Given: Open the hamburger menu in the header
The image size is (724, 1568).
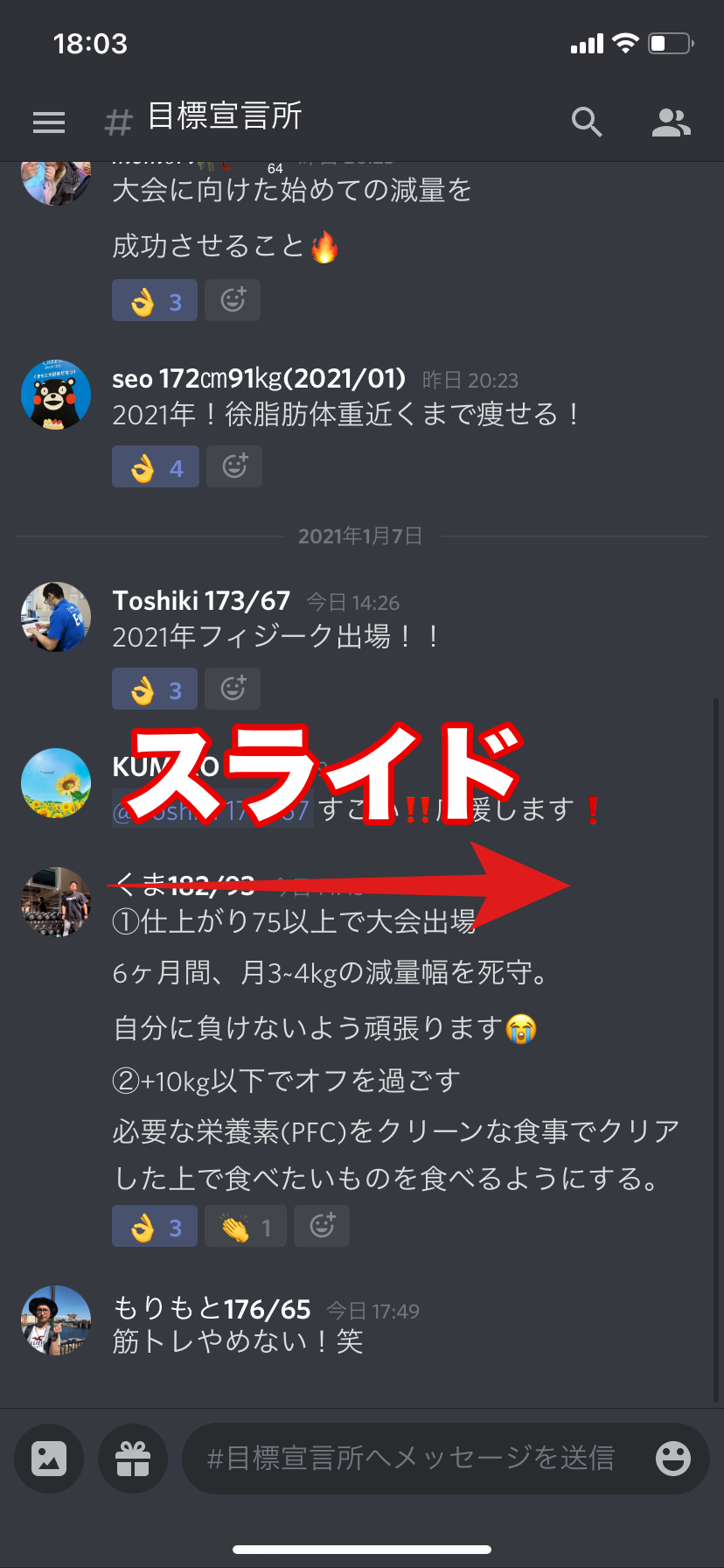Looking at the screenshot, I should point(49,122).
